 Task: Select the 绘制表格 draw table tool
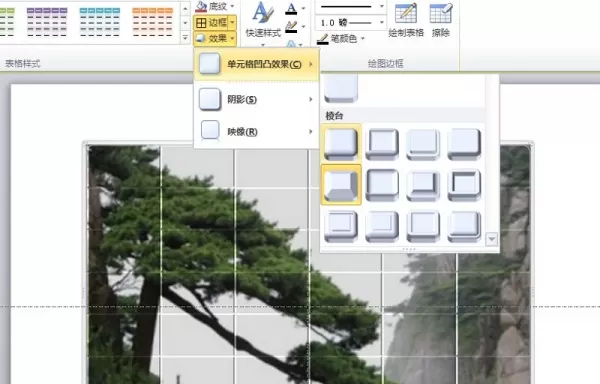tap(406, 20)
